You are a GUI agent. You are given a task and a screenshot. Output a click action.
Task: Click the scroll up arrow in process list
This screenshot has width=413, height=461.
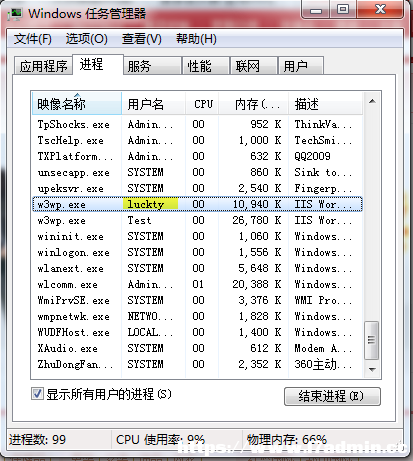point(372,101)
